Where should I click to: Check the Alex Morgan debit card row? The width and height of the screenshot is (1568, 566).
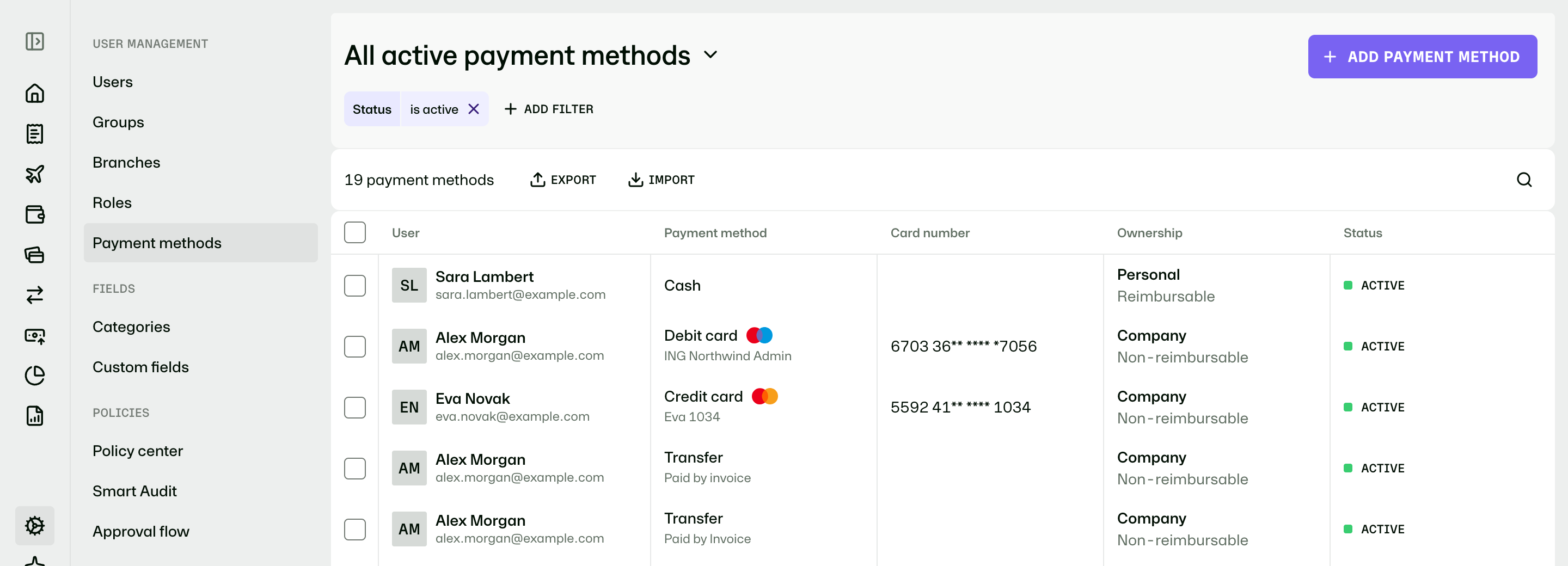pyautogui.click(x=355, y=346)
